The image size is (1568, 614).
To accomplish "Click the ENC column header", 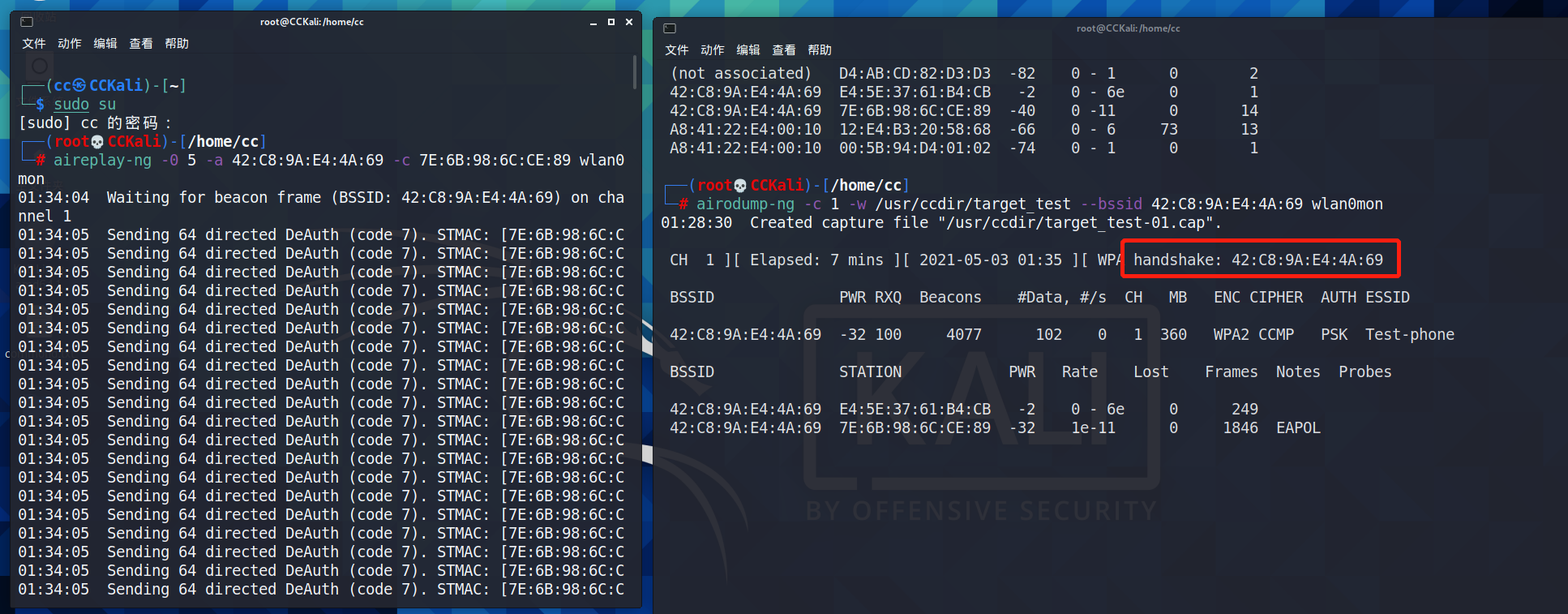I will 1227,297.
